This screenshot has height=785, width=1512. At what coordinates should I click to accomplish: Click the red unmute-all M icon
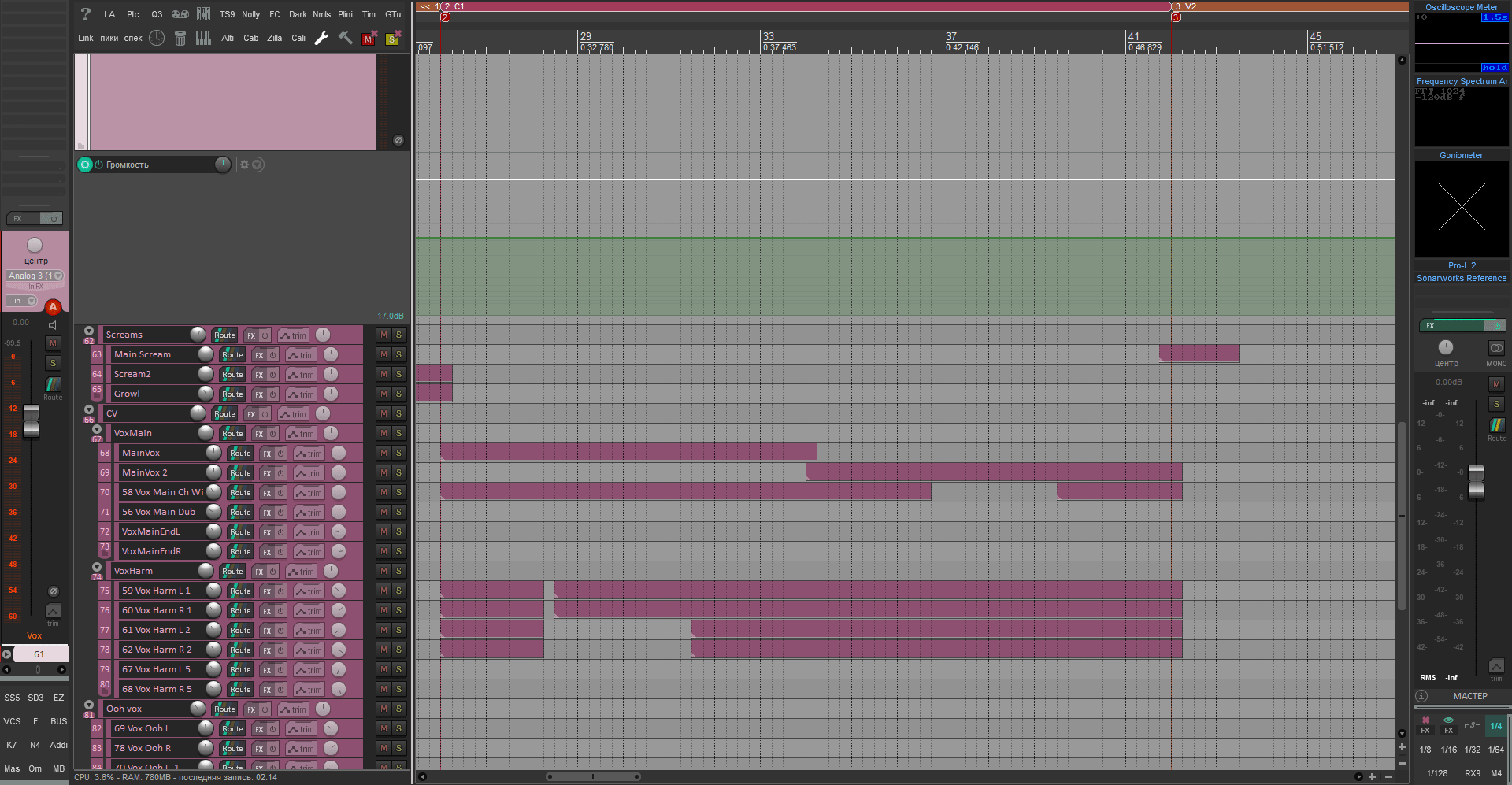click(x=369, y=38)
